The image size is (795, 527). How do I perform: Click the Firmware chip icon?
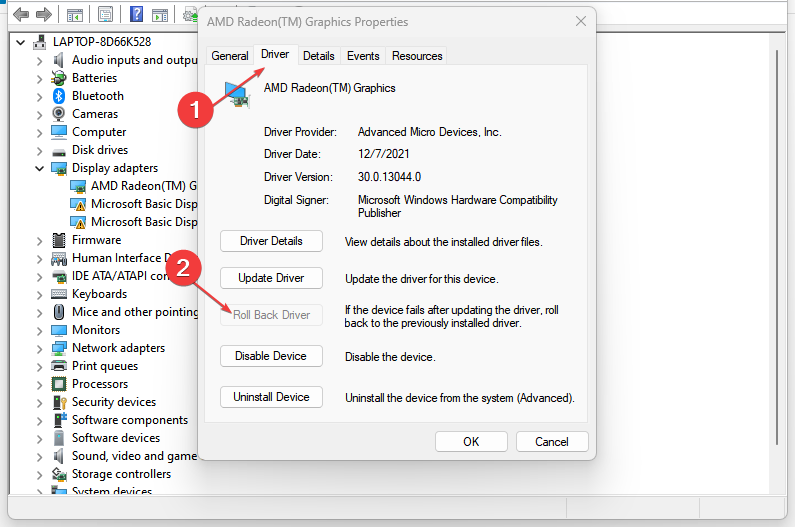[59, 240]
